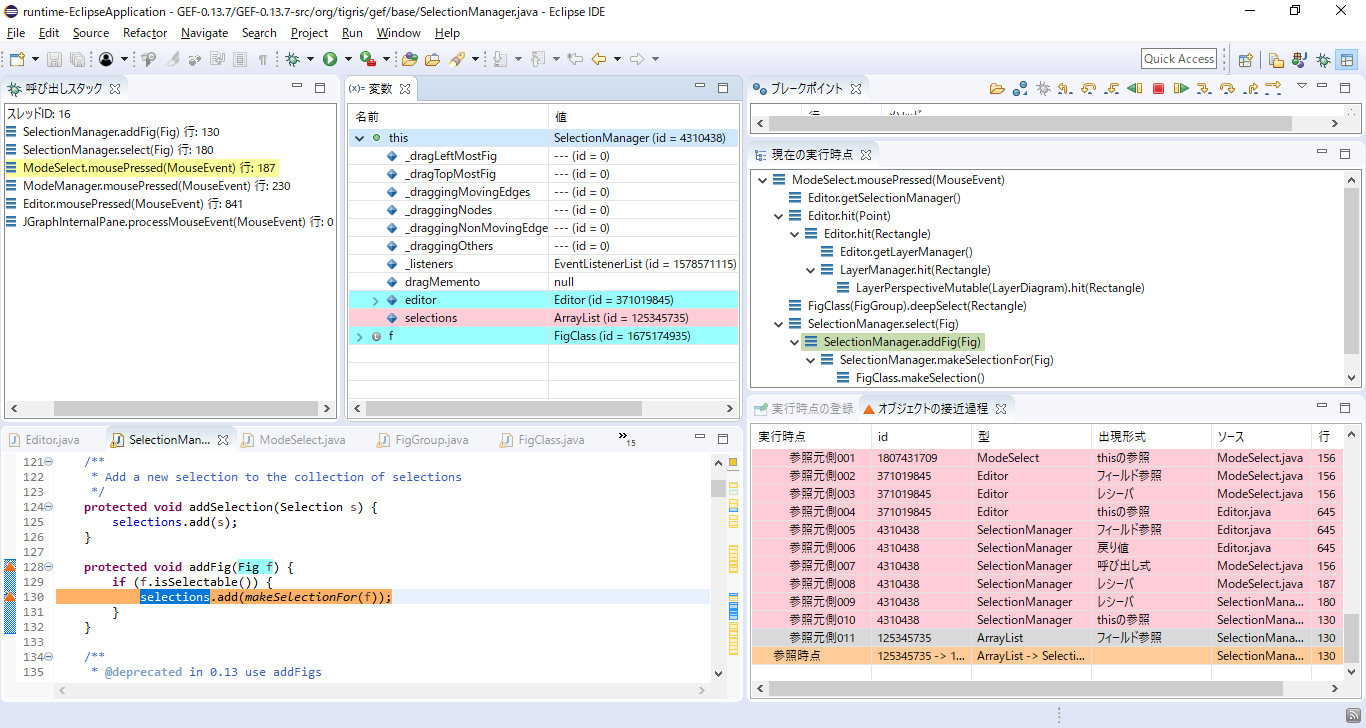This screenshot has height=728, width=1366.
Task: Open the Refactor menu
Action: [145, 33]
